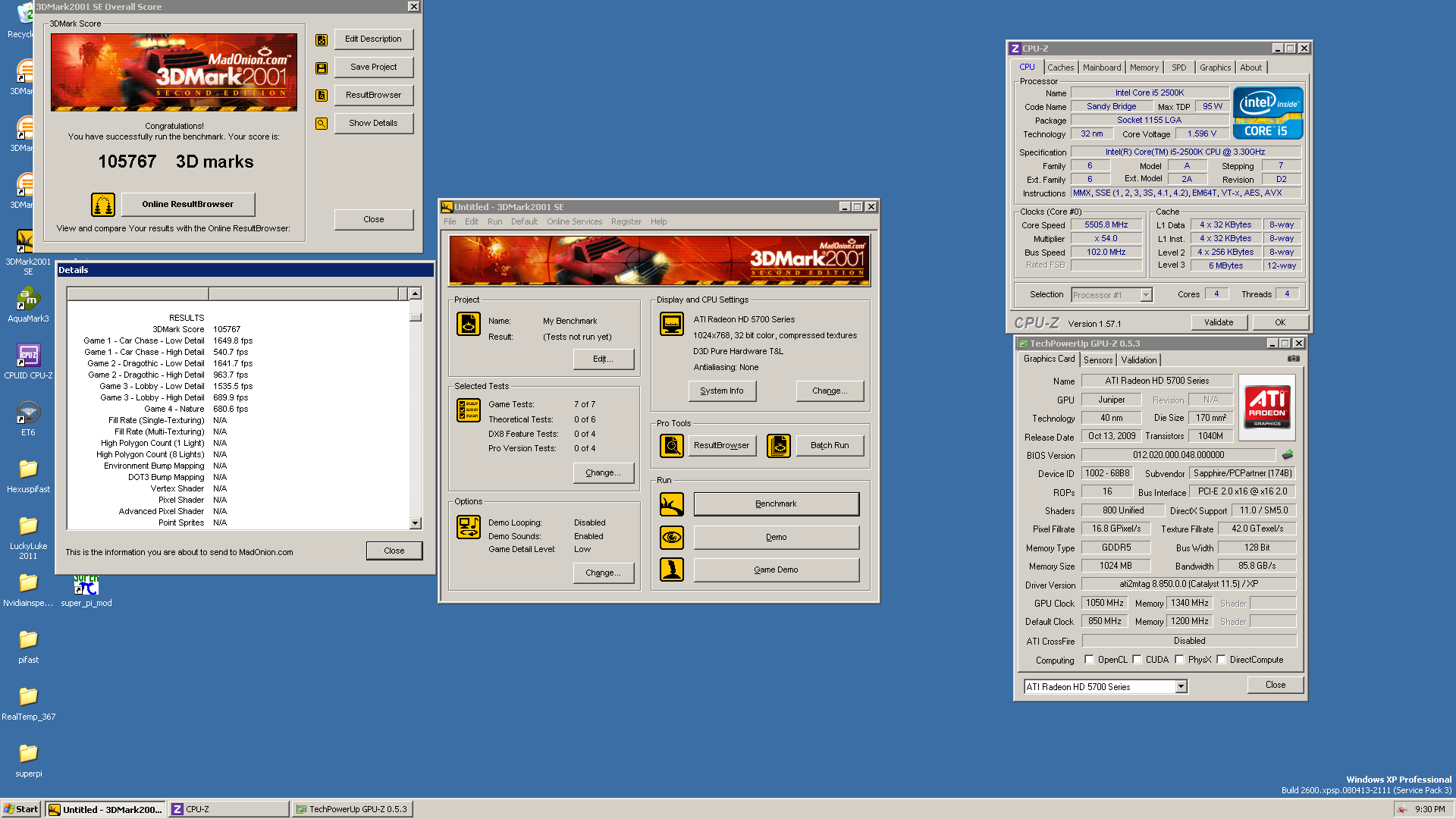This screenshot has width=1456, height=819.
Task: Click the Start button on the taskbar
Action: 20,809
